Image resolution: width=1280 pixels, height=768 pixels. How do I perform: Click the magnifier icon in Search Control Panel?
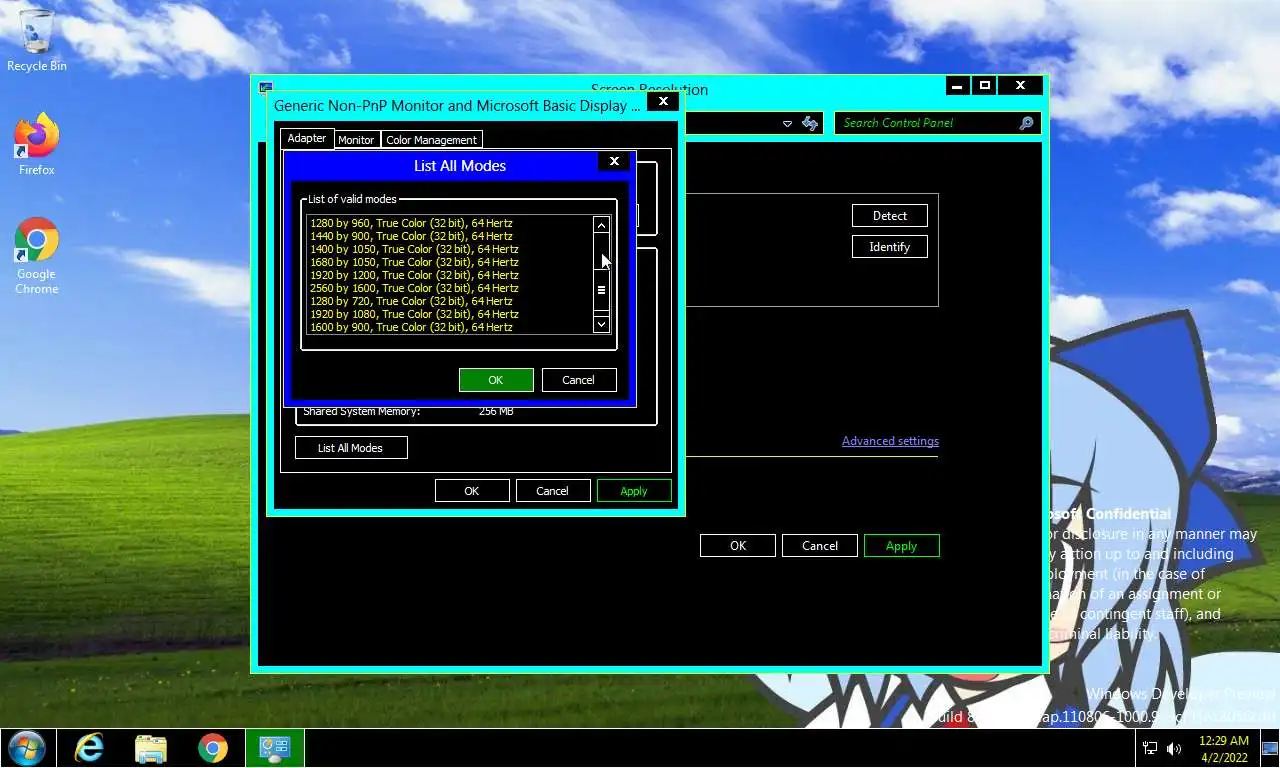[1026, 123]
